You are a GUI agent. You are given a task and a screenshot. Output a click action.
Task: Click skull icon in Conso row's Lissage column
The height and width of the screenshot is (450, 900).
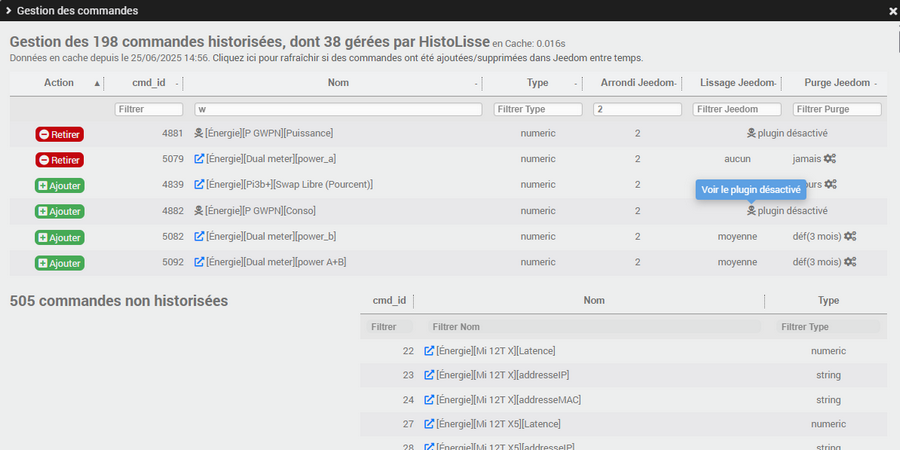(x=751, y=211)
